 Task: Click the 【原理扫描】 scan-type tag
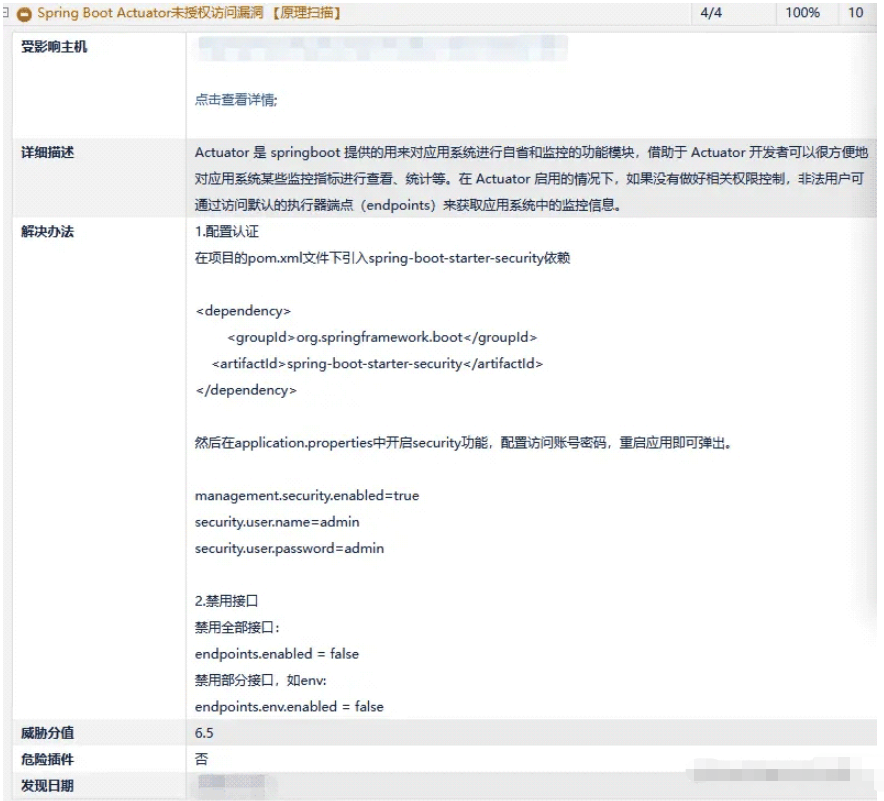pyautogui.click(x=310, y=13)
